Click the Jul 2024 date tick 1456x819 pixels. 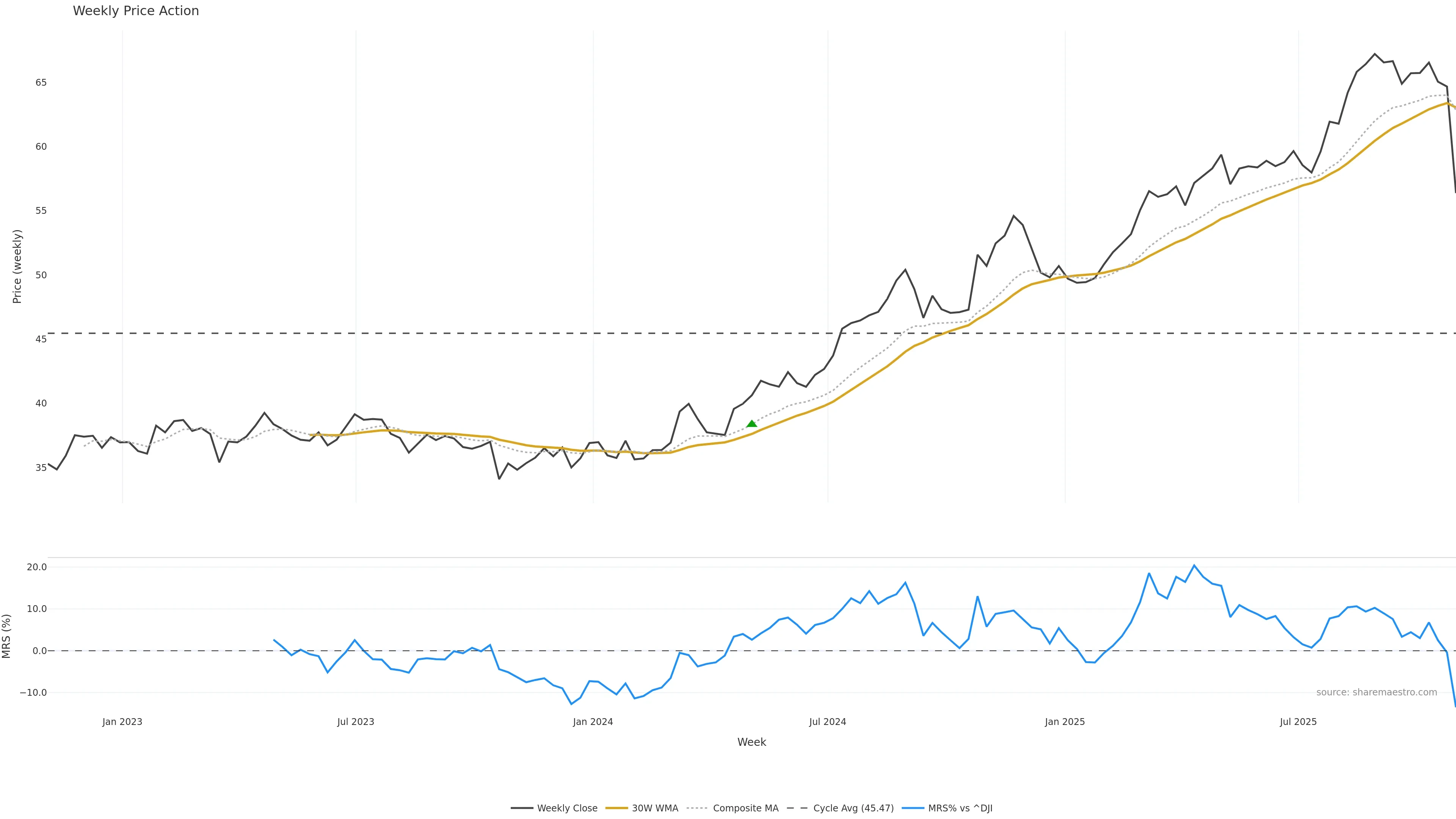(x=827, y=722)
